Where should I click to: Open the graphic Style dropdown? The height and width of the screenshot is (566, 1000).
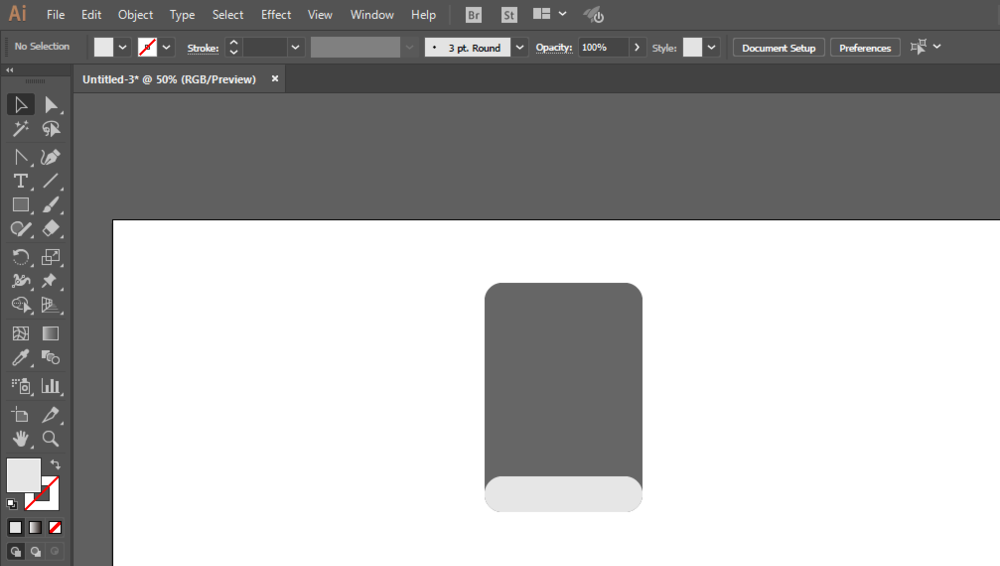tap(711, 47)
